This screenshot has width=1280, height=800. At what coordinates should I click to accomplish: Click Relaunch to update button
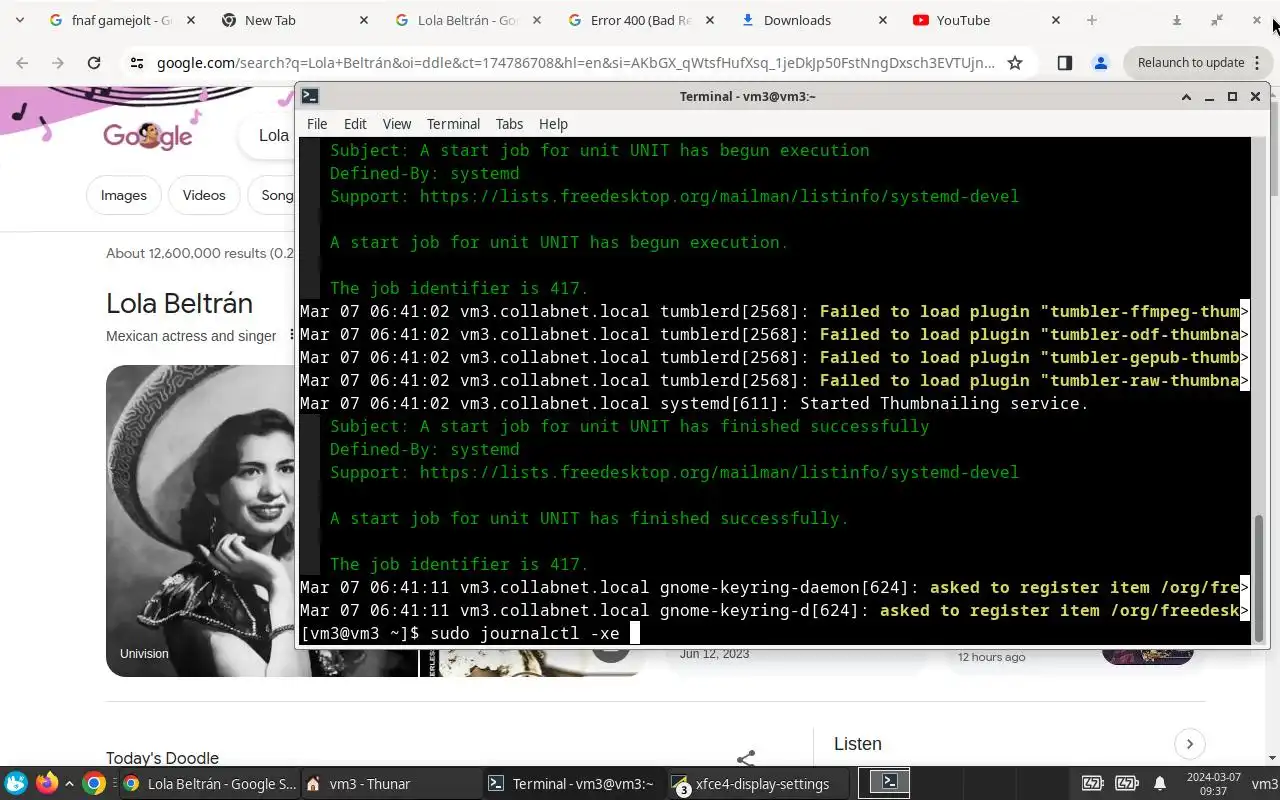tap(1191, 63)
